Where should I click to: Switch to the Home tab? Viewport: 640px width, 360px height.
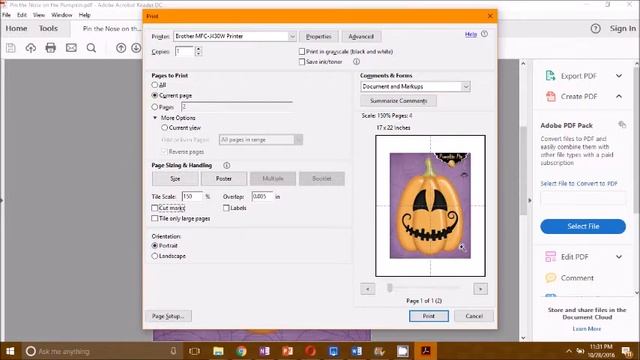[x=16, y=29]
